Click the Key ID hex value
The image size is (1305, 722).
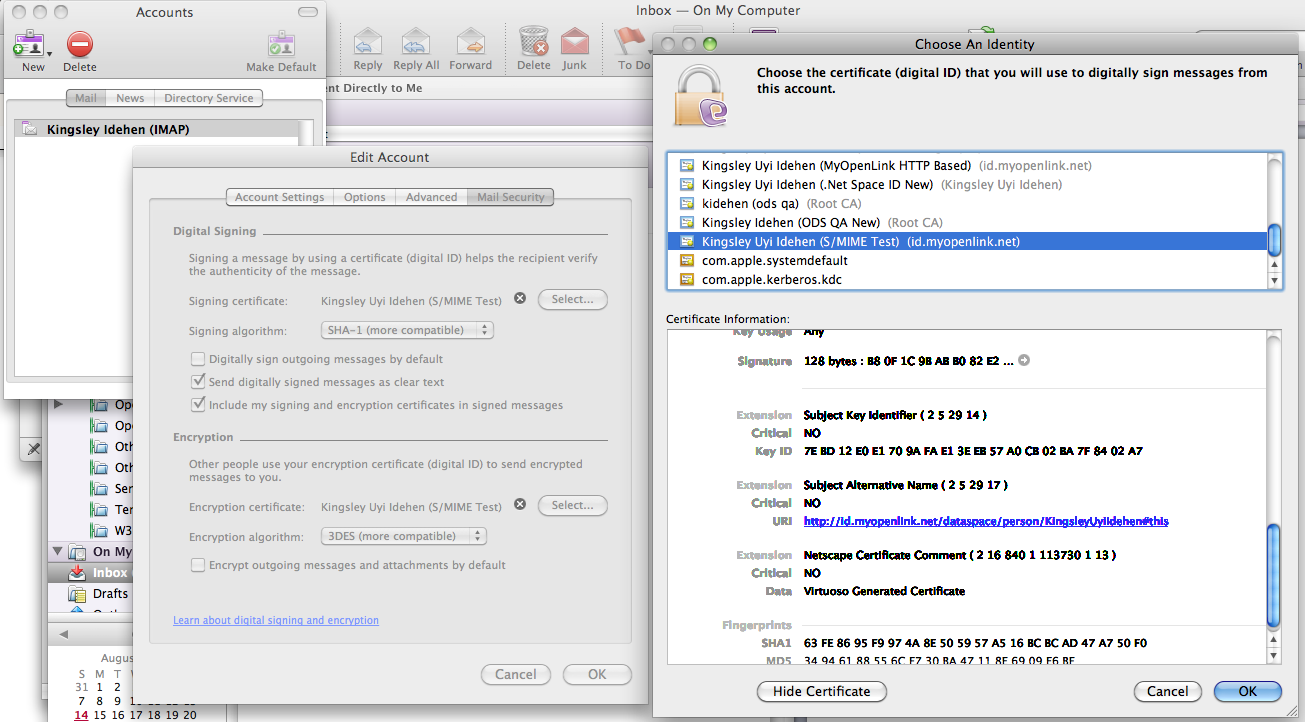click(x=973, y=451)
